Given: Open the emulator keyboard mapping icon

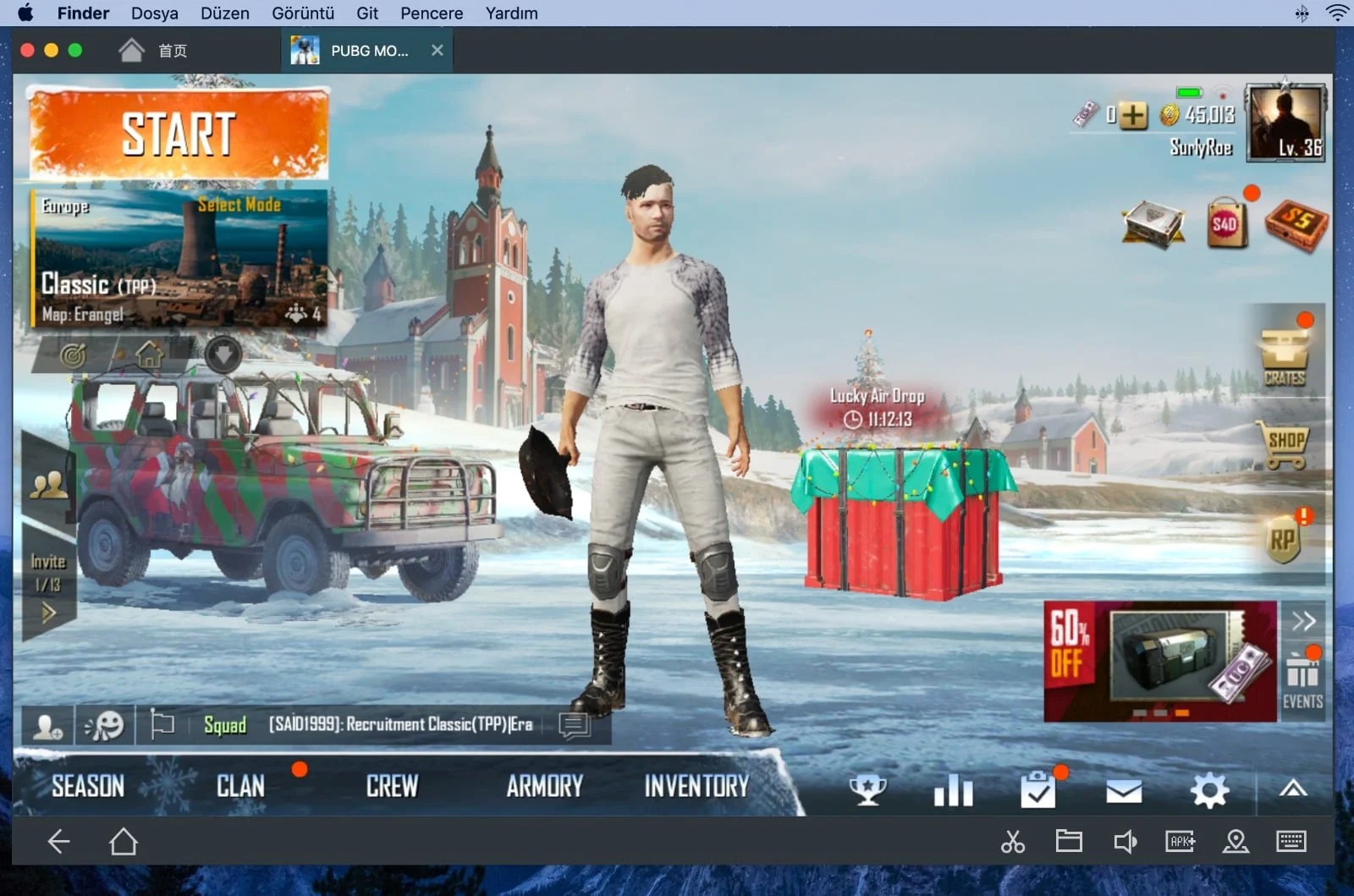Looking at the screenshot, I should [1291, 841].
